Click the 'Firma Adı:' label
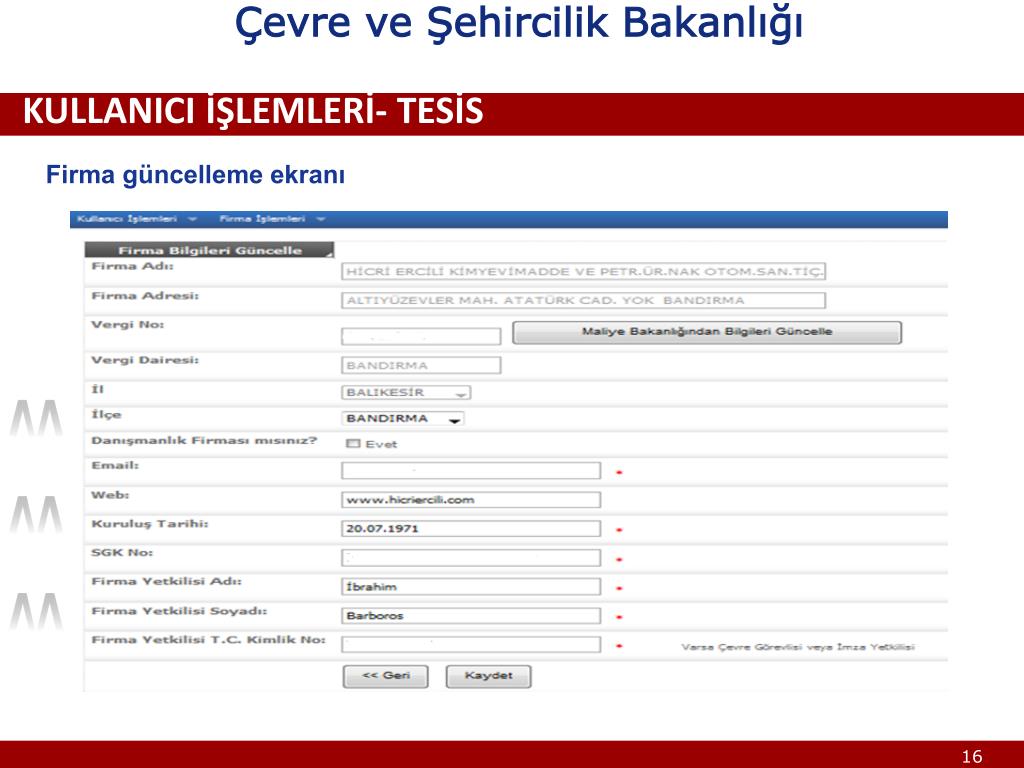 133,266
